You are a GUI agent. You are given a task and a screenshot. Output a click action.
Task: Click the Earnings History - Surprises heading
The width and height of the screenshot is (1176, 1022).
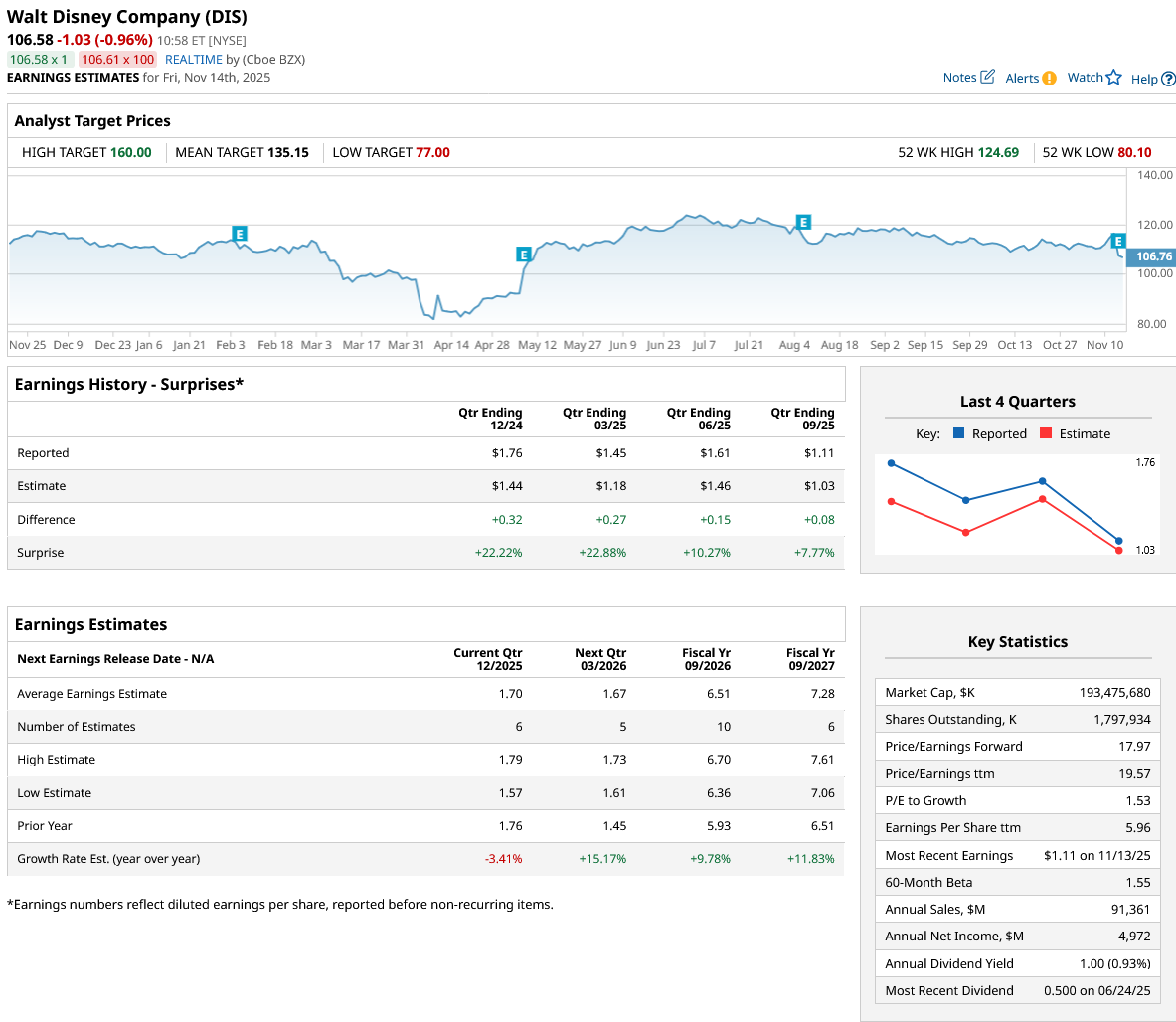tap(129, 384)
